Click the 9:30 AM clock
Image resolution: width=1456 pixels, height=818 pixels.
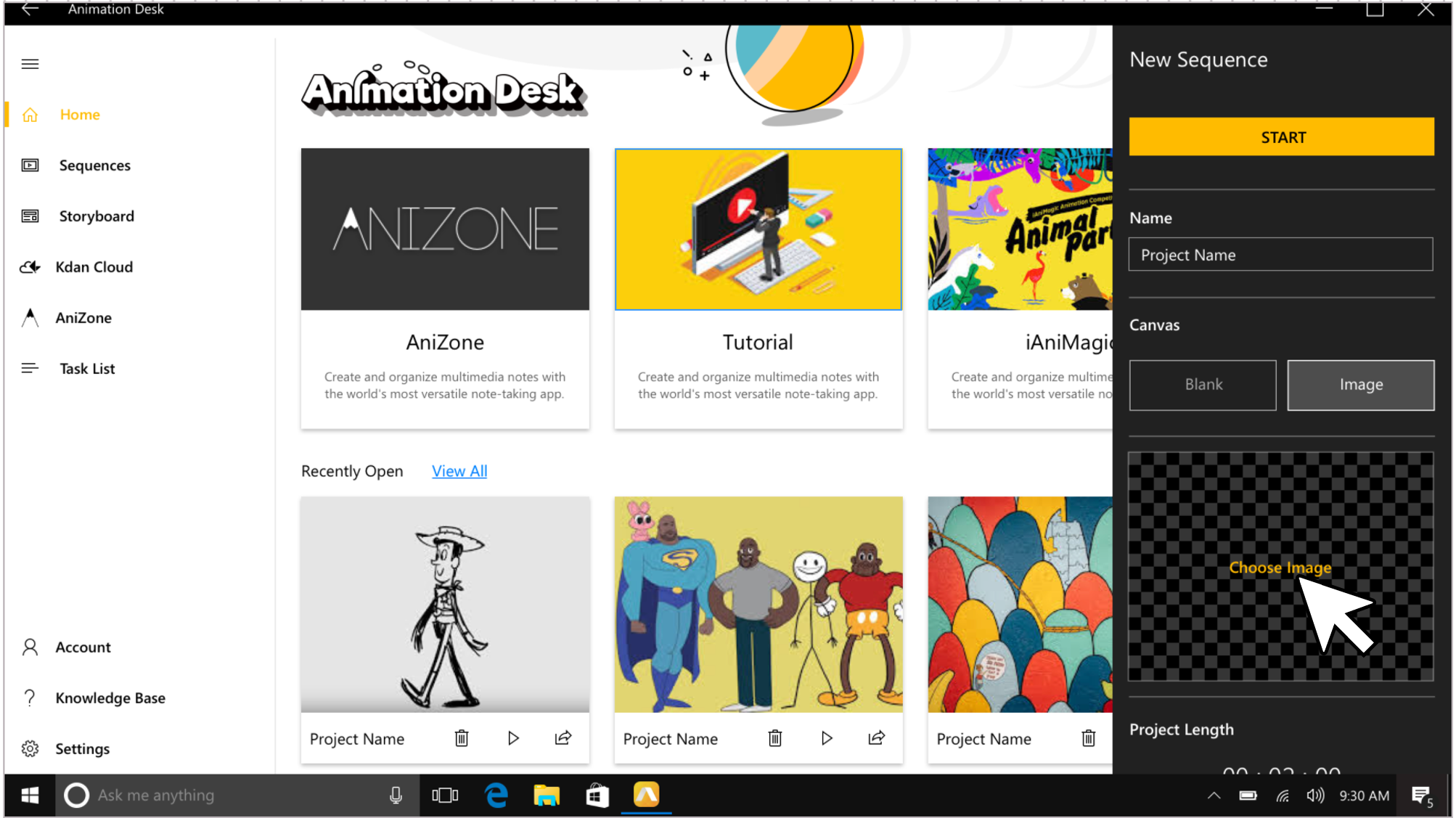pos(1364,795)
